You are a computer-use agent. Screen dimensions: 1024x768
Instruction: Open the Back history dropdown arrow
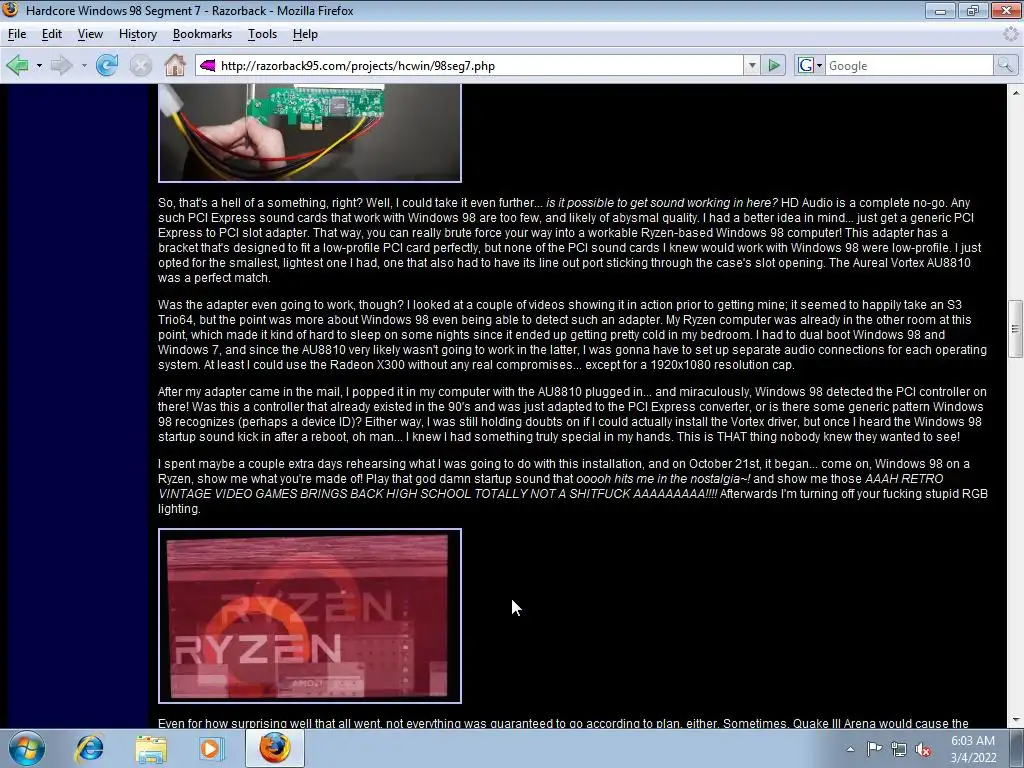tap(39, 65)
